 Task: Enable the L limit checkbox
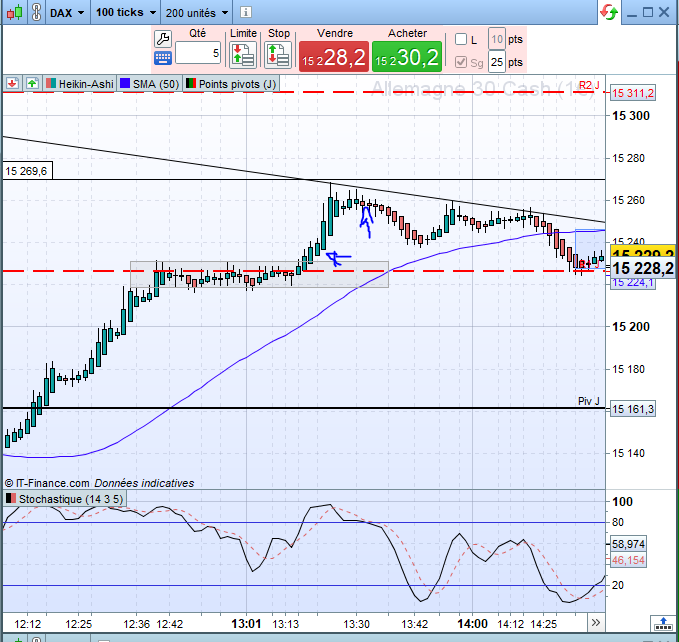(461, 39)
